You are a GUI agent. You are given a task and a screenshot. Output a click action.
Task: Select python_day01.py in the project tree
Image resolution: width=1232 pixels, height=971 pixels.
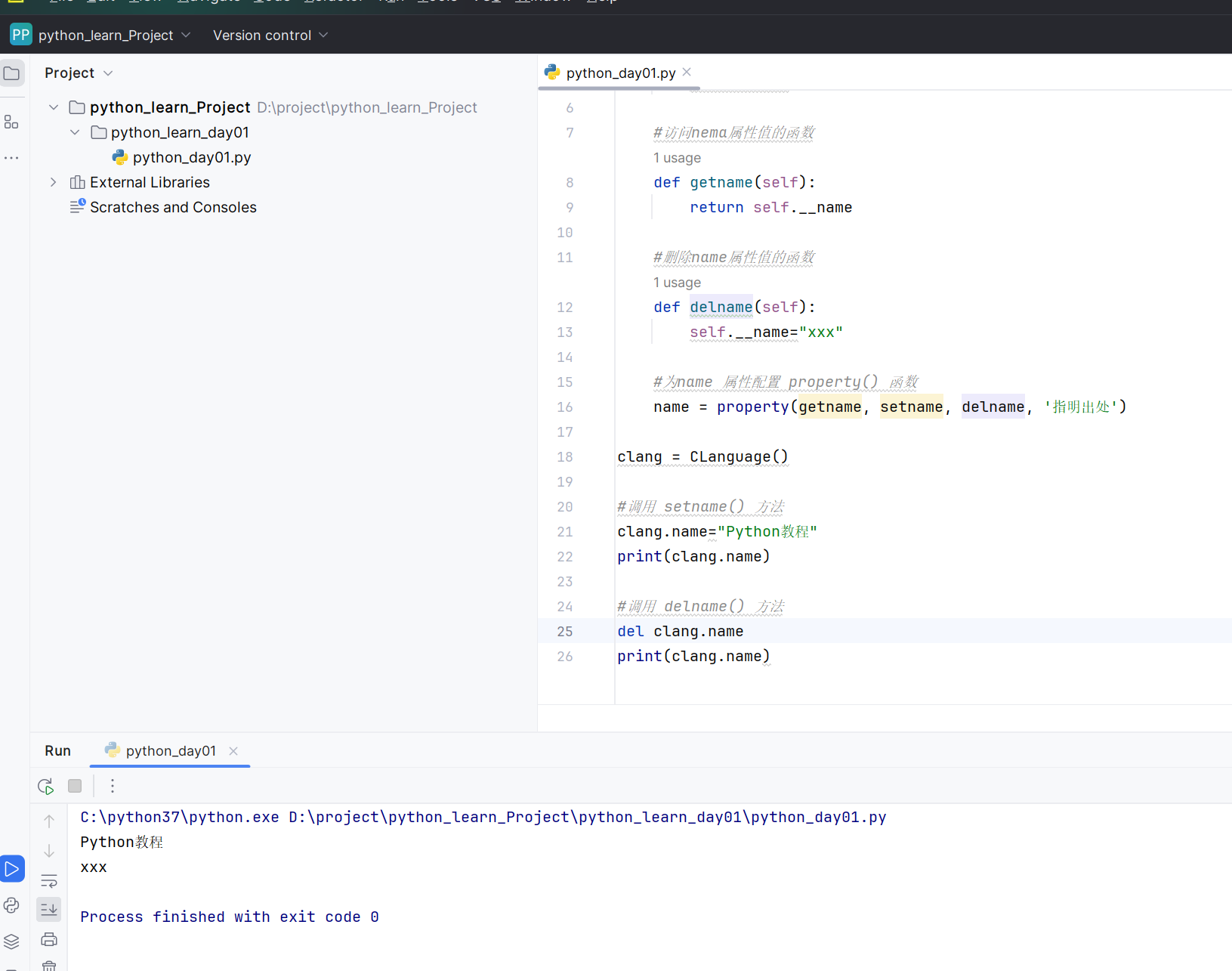192,157
